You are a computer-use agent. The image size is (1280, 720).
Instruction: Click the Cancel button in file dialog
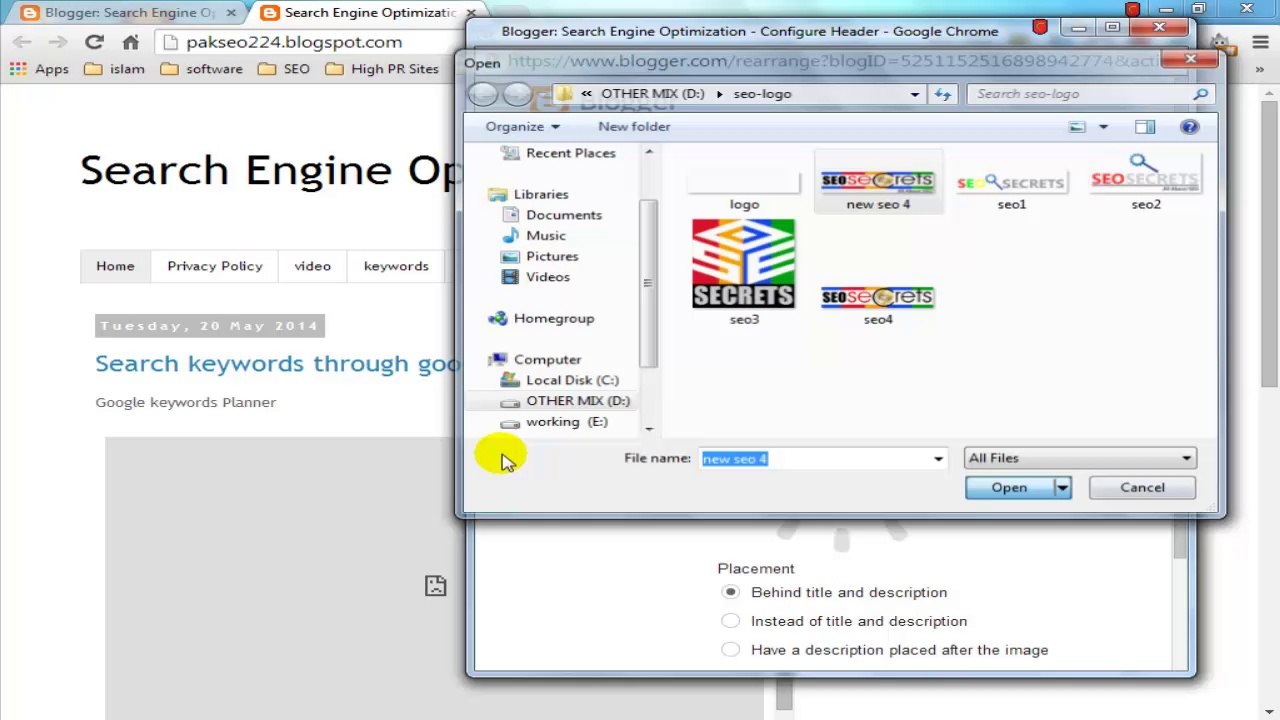pyautogui.click(x=1142, y=488)
